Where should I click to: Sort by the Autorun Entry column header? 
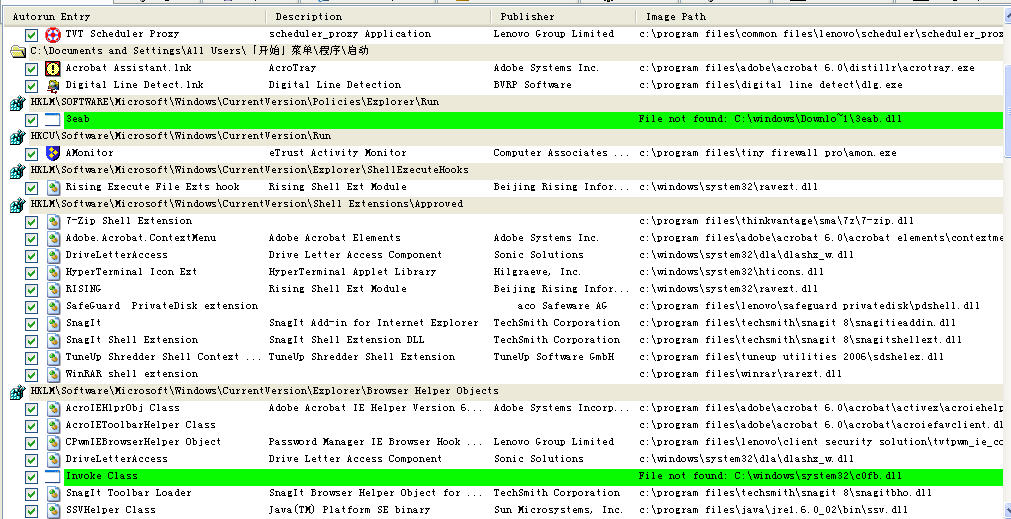pos(134,17)
